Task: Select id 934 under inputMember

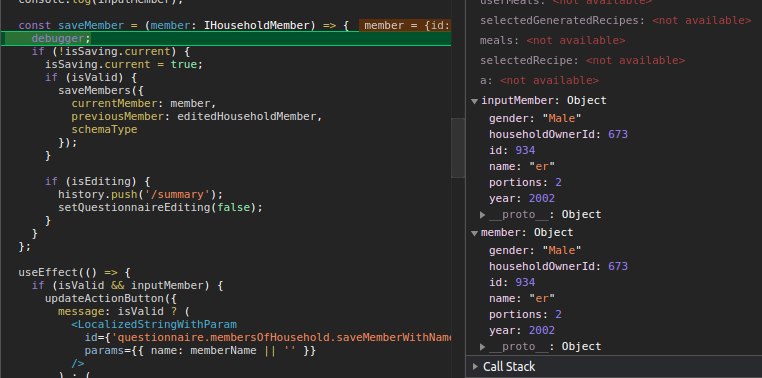Action: pos(512,150)
